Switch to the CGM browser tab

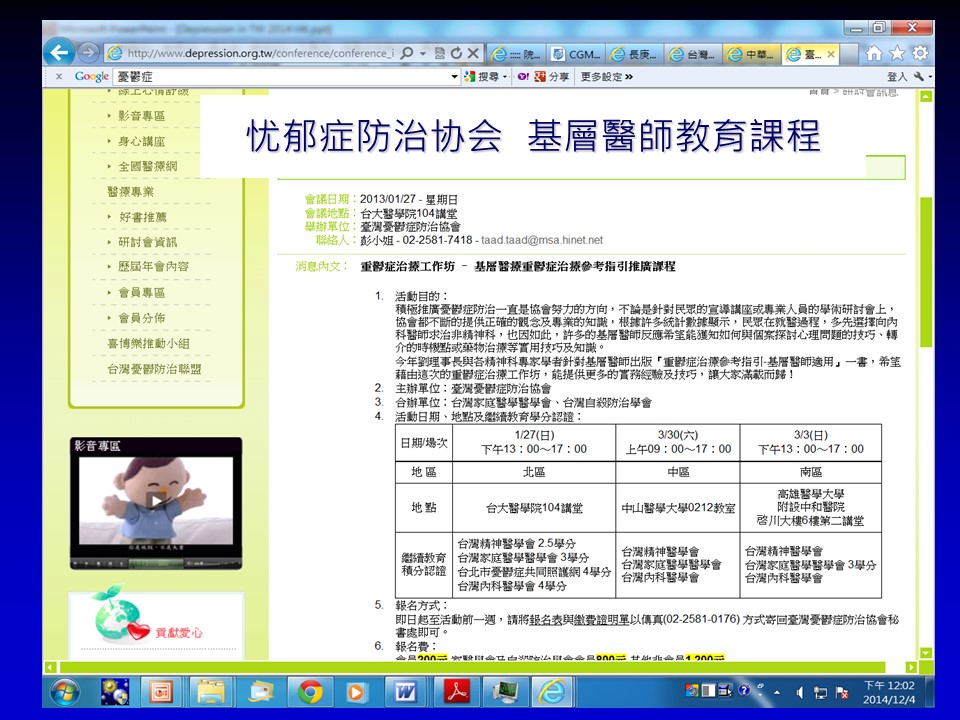pyautogui.click(x=576, y=54)
